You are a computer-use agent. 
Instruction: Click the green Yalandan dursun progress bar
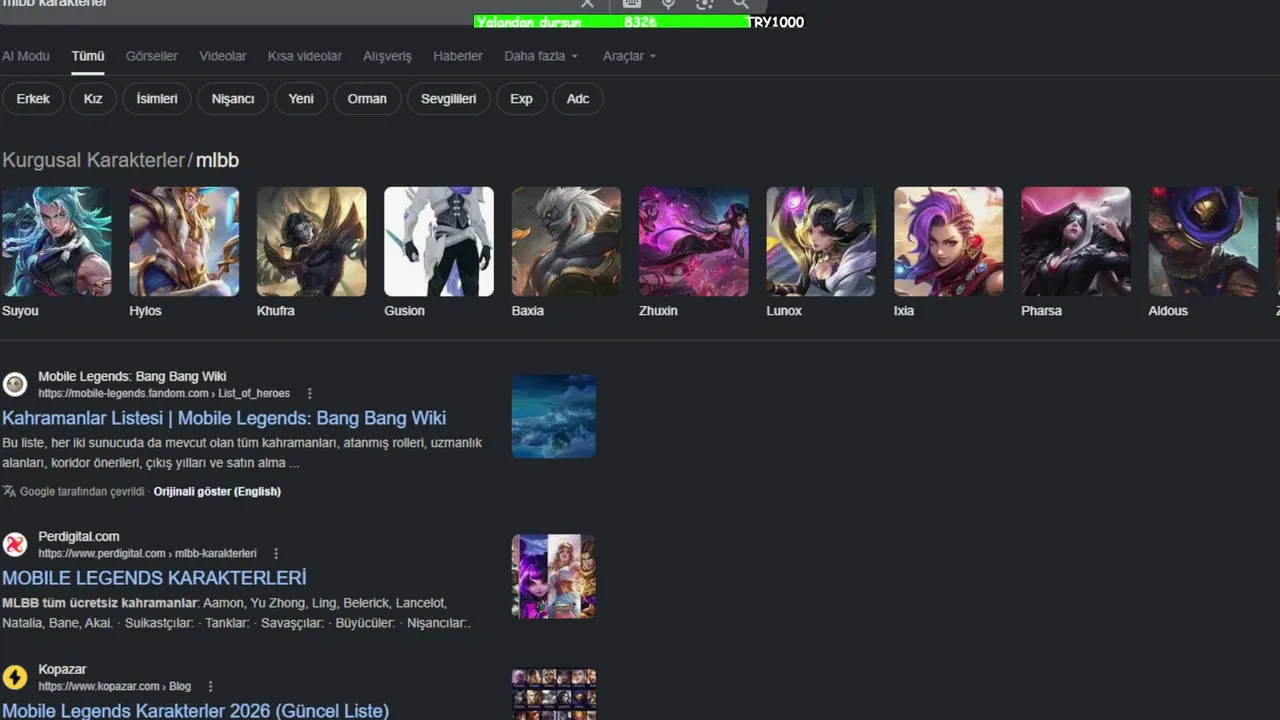pos(611,22)
